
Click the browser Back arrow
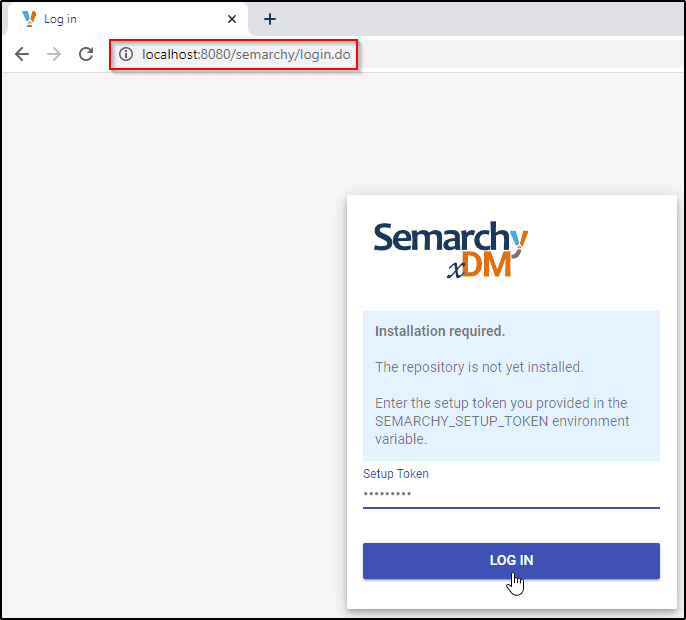[x=22, y=54]
